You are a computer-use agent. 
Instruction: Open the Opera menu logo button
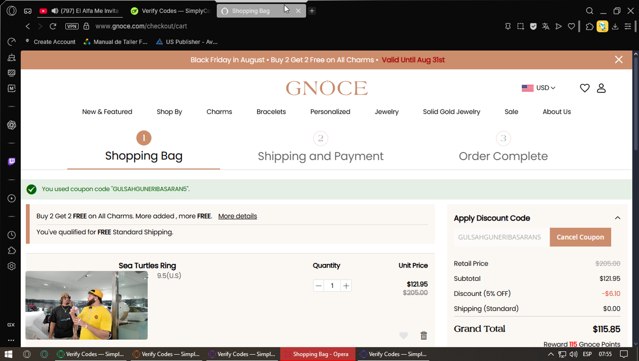pos(11,11)
